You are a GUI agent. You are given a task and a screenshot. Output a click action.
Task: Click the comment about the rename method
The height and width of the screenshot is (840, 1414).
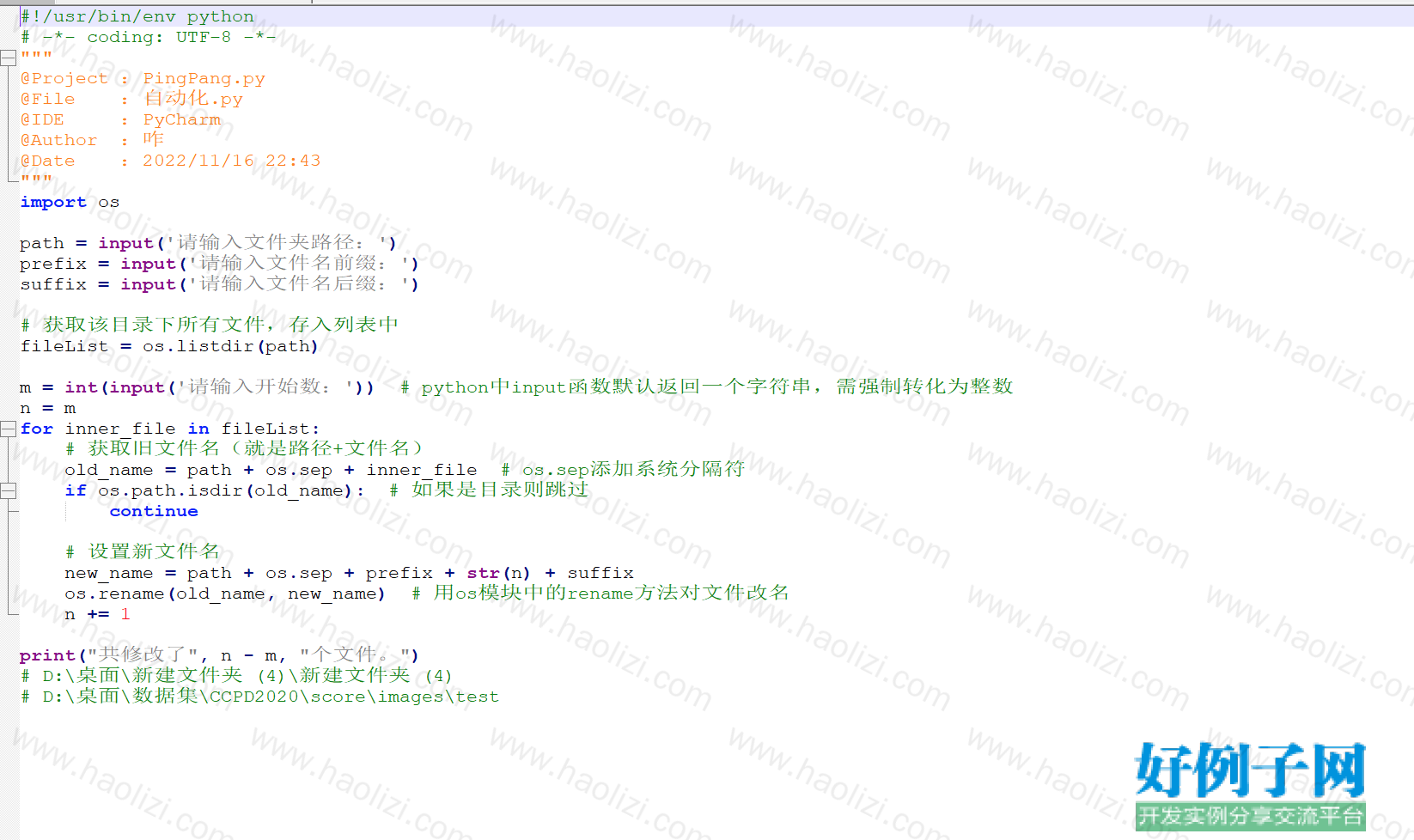click(x=600, y=593)
